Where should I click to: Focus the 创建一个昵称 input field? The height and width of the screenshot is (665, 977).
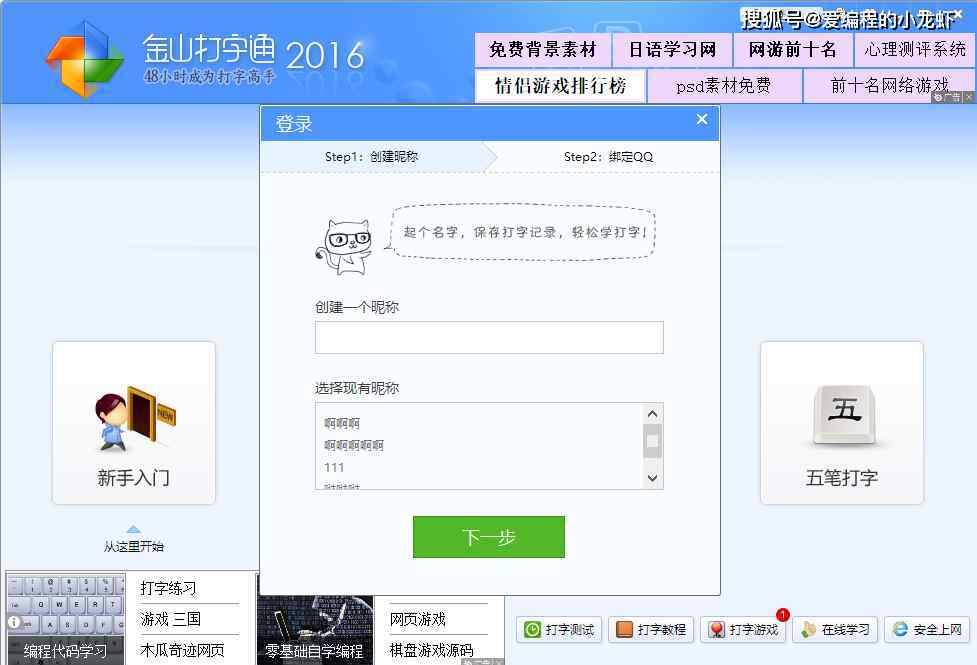point(489,338)
